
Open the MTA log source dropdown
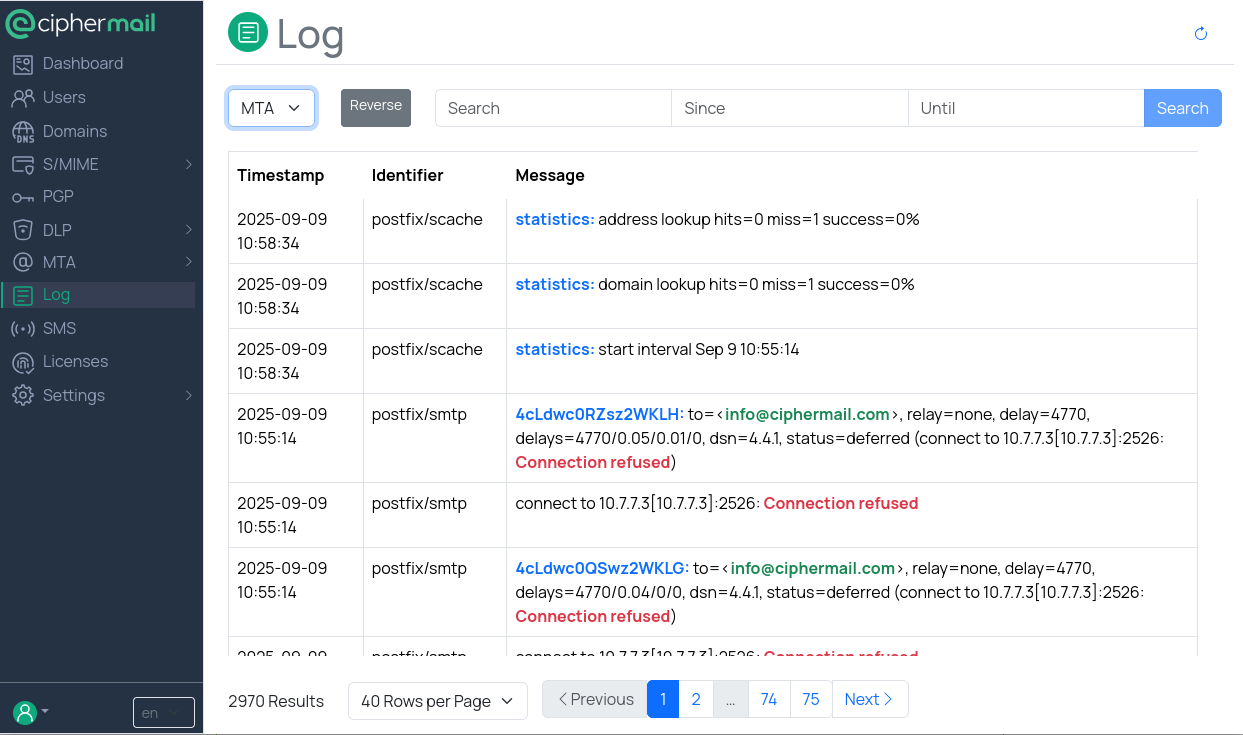[271, 107]
